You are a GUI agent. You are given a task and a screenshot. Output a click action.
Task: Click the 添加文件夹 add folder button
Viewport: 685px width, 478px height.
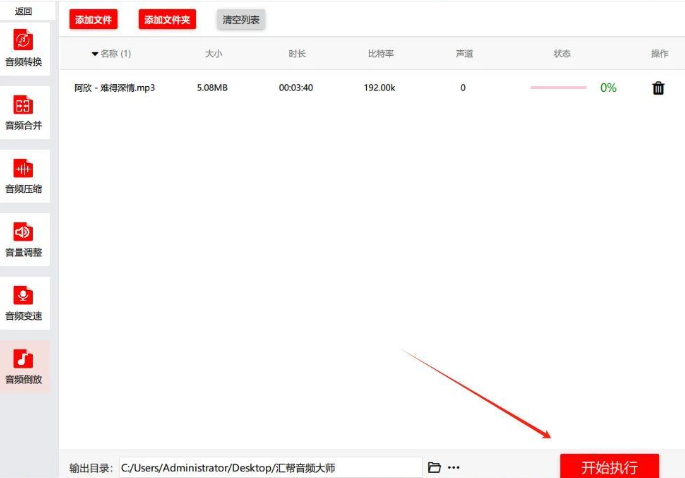click(167, 20)
